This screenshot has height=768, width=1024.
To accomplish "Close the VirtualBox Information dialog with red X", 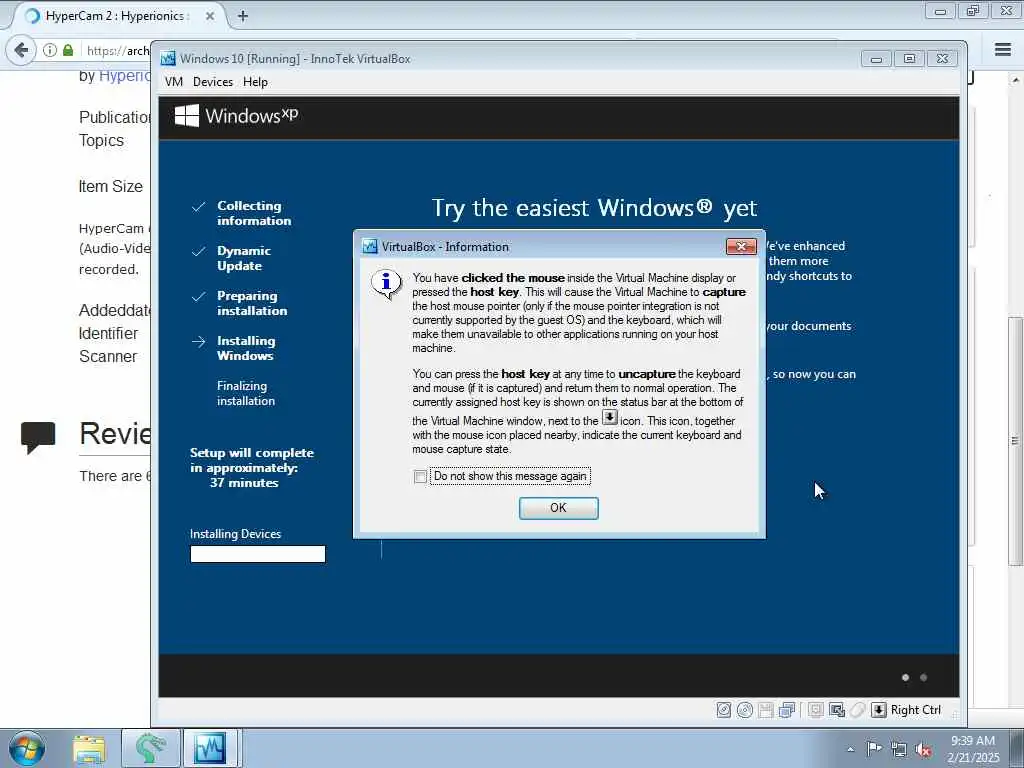I will [741, 246].
